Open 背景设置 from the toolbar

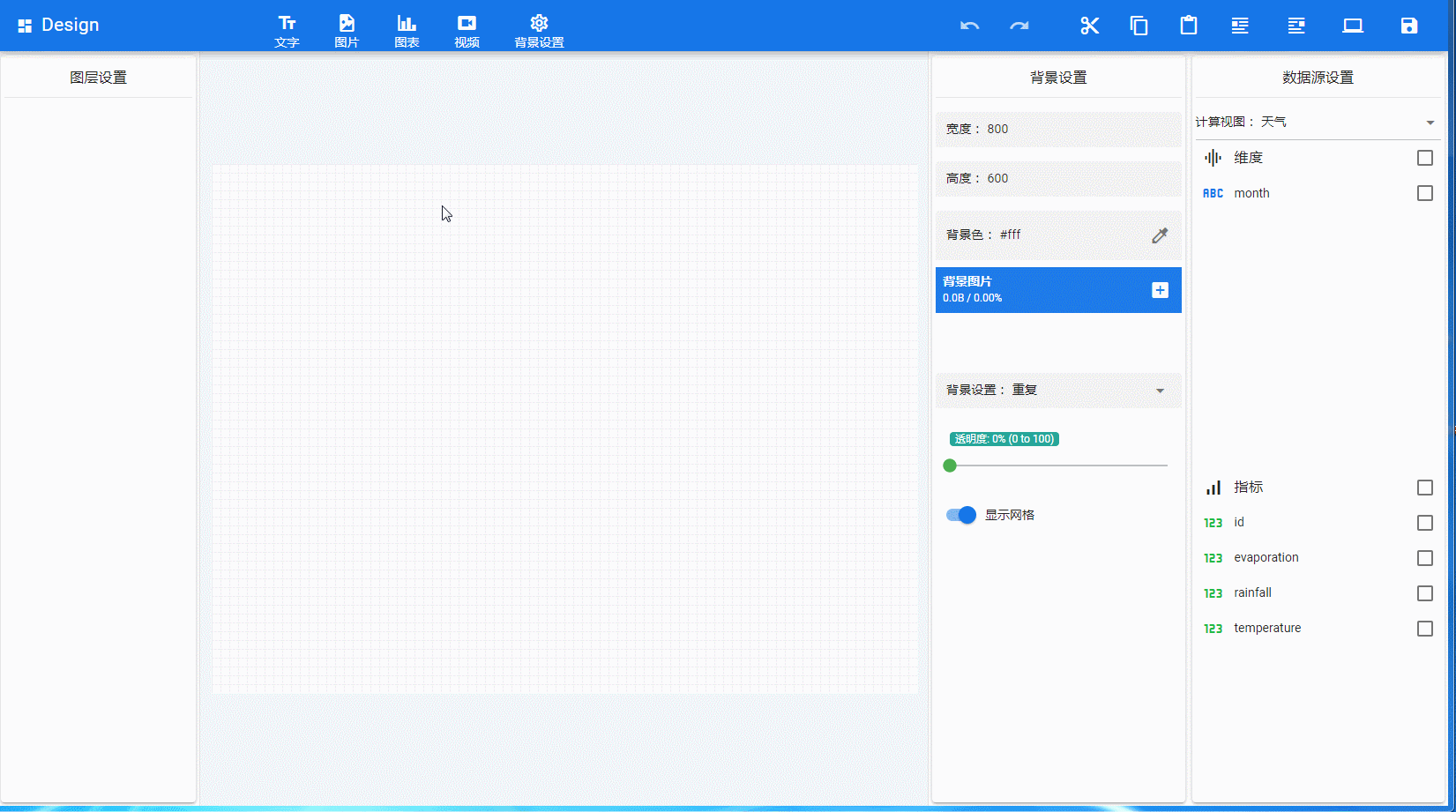click(x=539, y=31)
